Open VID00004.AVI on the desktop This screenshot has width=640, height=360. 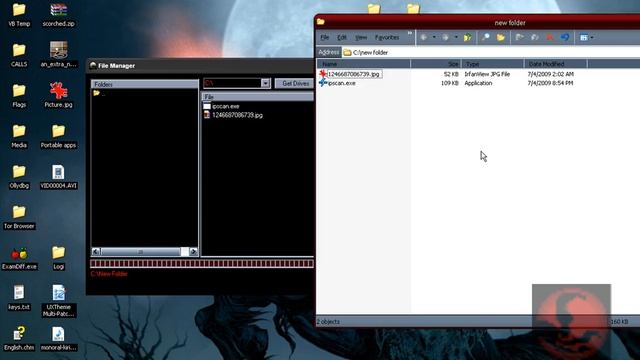(x=58, y=177)
